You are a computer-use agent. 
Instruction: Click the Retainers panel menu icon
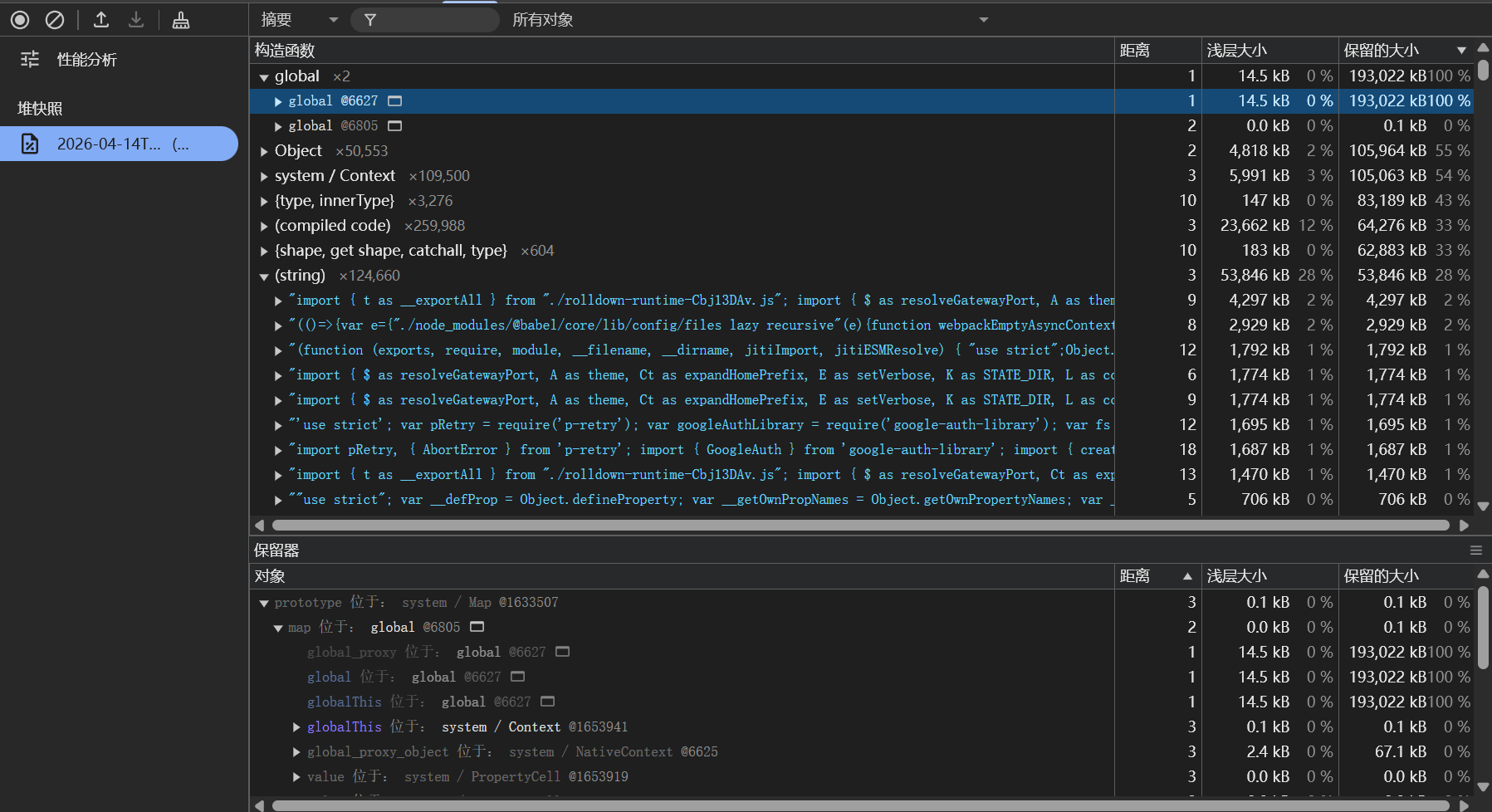click(1475, 550)
